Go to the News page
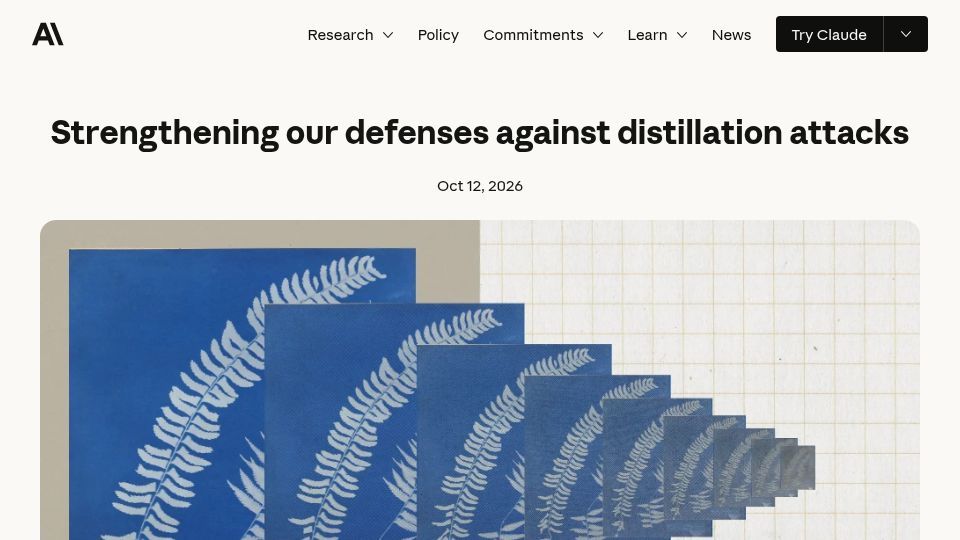 click(731, 35)
